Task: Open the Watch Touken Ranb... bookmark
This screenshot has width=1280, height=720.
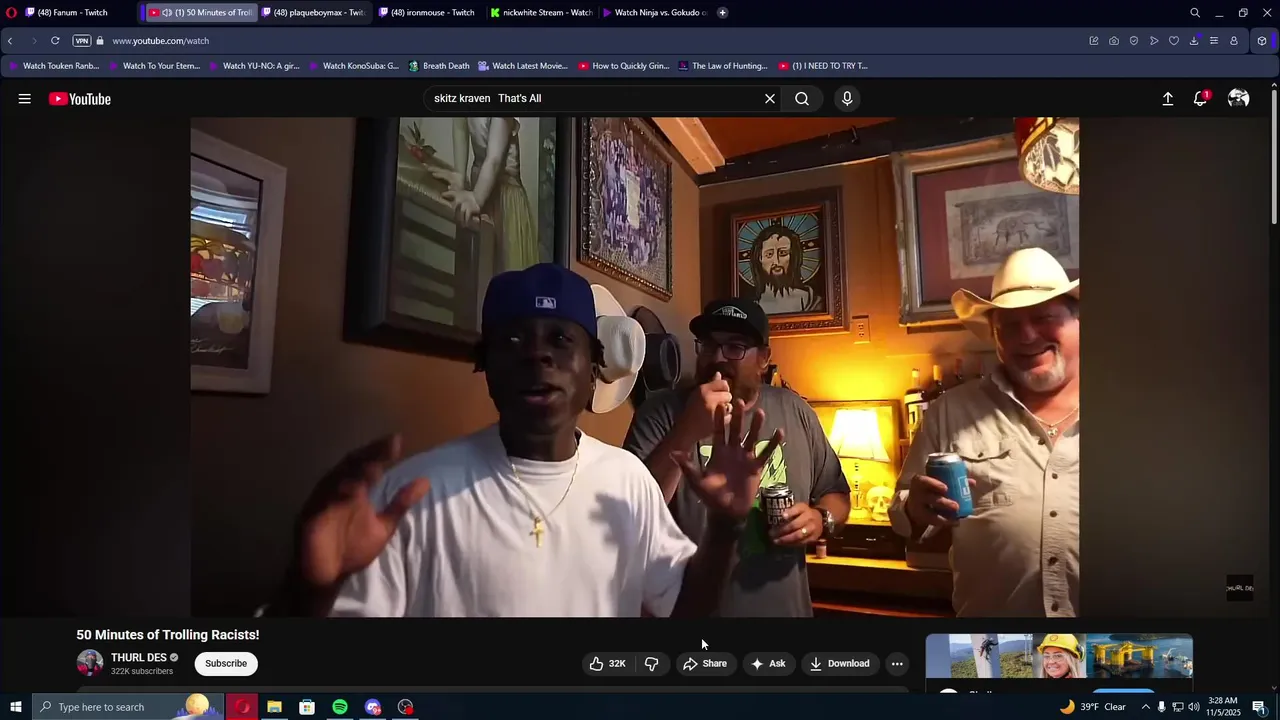Action: pyautogui.click(x=54, y=66)
